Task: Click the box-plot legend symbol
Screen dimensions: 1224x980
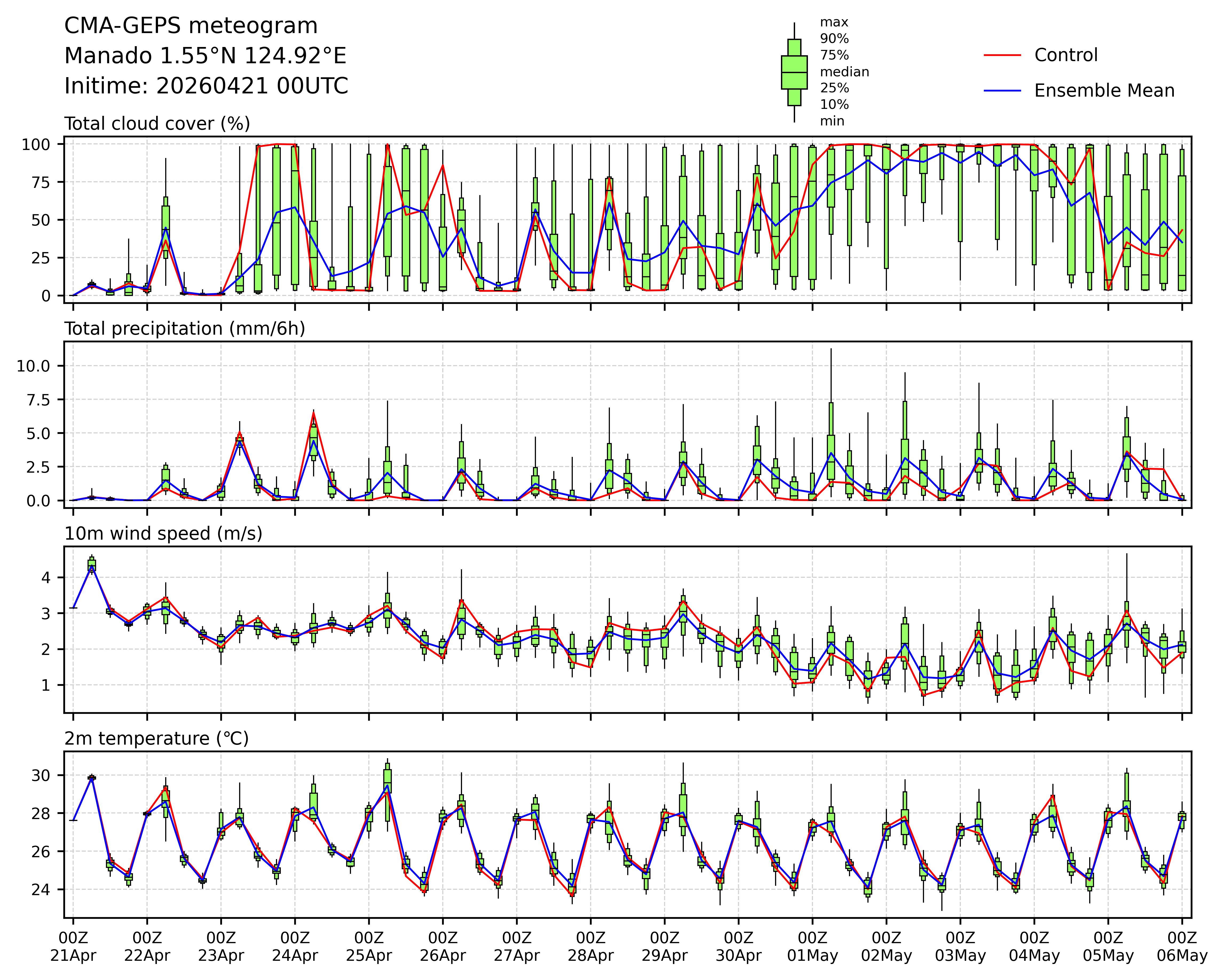Action: (794, 72)
